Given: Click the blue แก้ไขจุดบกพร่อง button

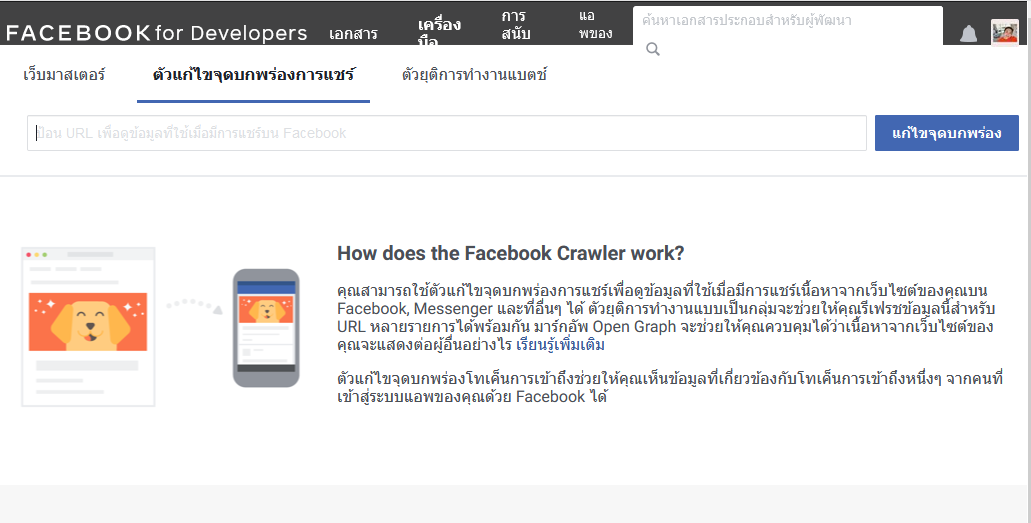Looking at the screenshot, I should [946, 133].
